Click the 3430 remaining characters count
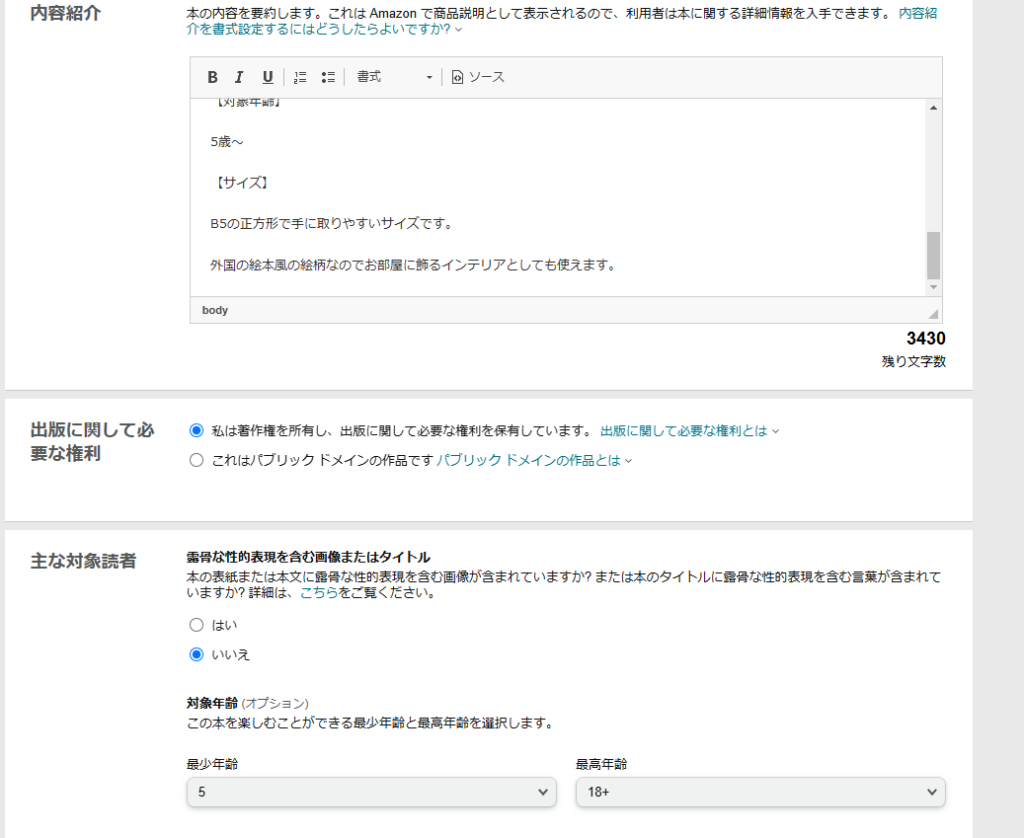Viewport: 1024px width, 838px height. pos(925,338)
